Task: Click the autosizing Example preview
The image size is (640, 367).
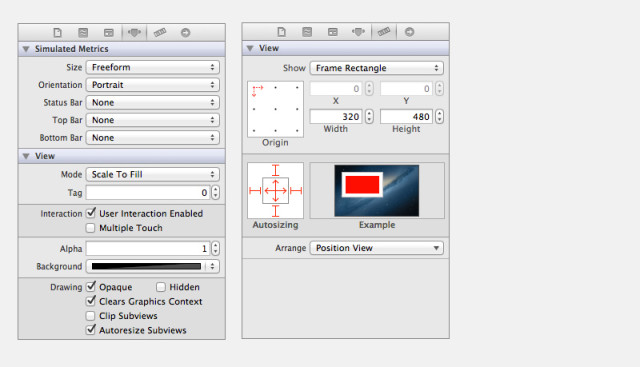Action: click(377, 191)
